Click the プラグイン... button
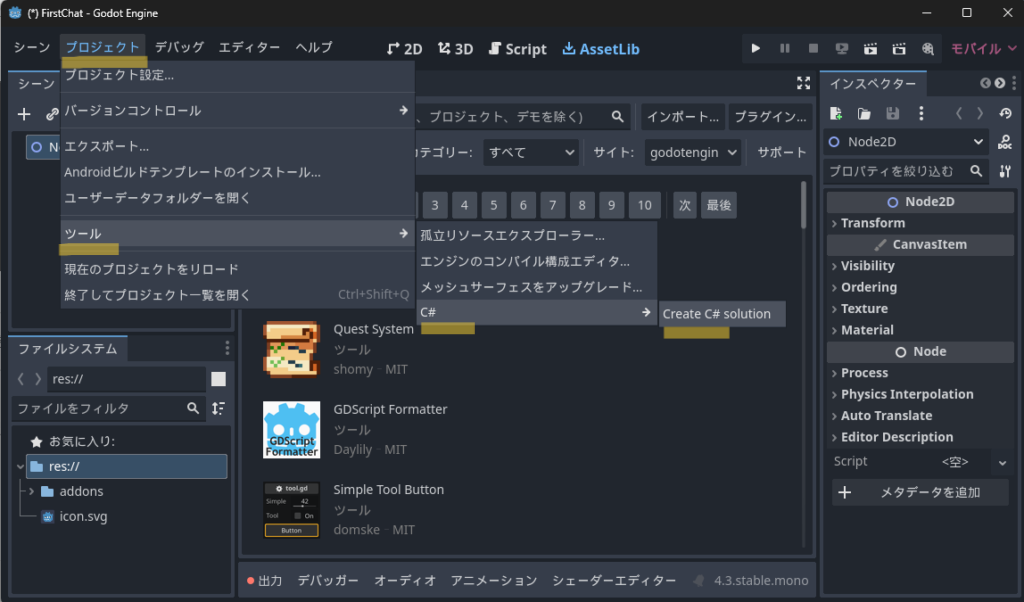This screenshot has width=1024, height=602. tap(771, 116)
